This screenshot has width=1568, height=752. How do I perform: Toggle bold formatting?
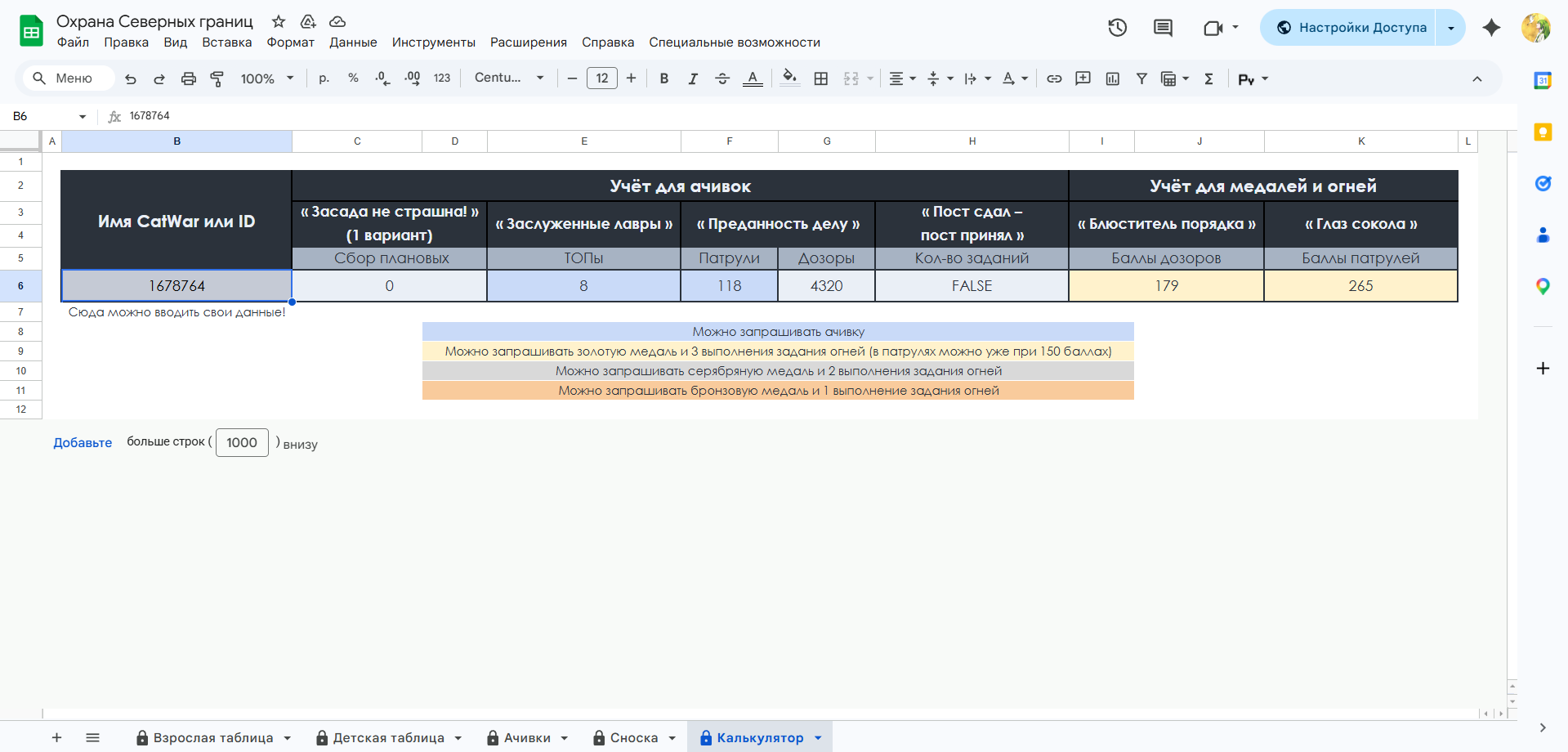[664, 78]
